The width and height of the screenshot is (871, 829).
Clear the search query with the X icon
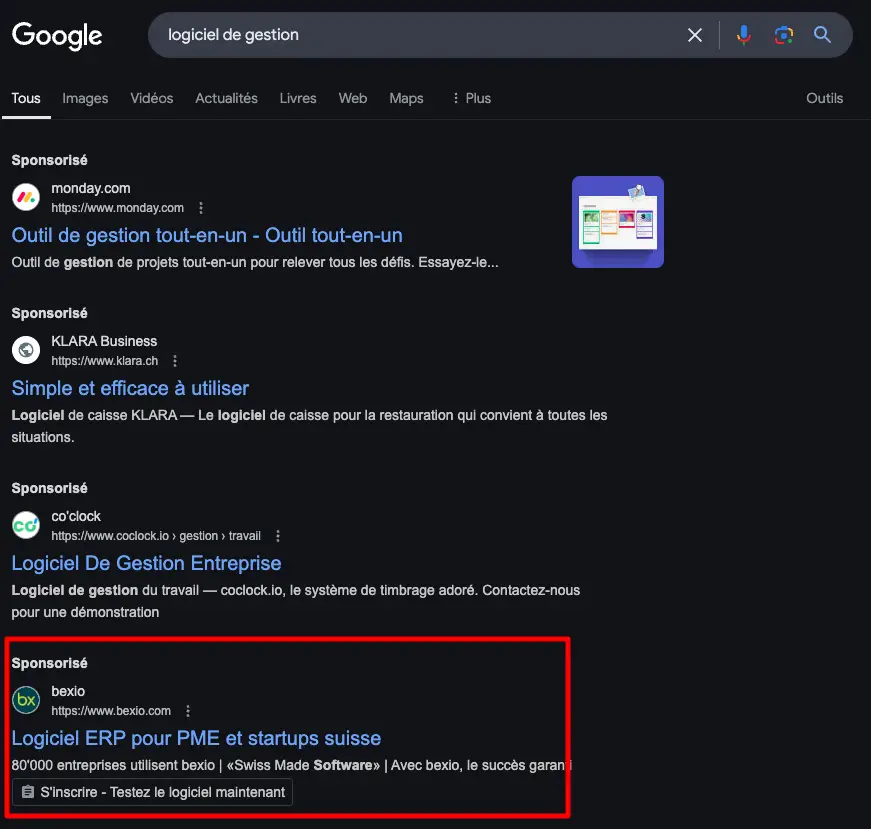(x=695, y=34)
